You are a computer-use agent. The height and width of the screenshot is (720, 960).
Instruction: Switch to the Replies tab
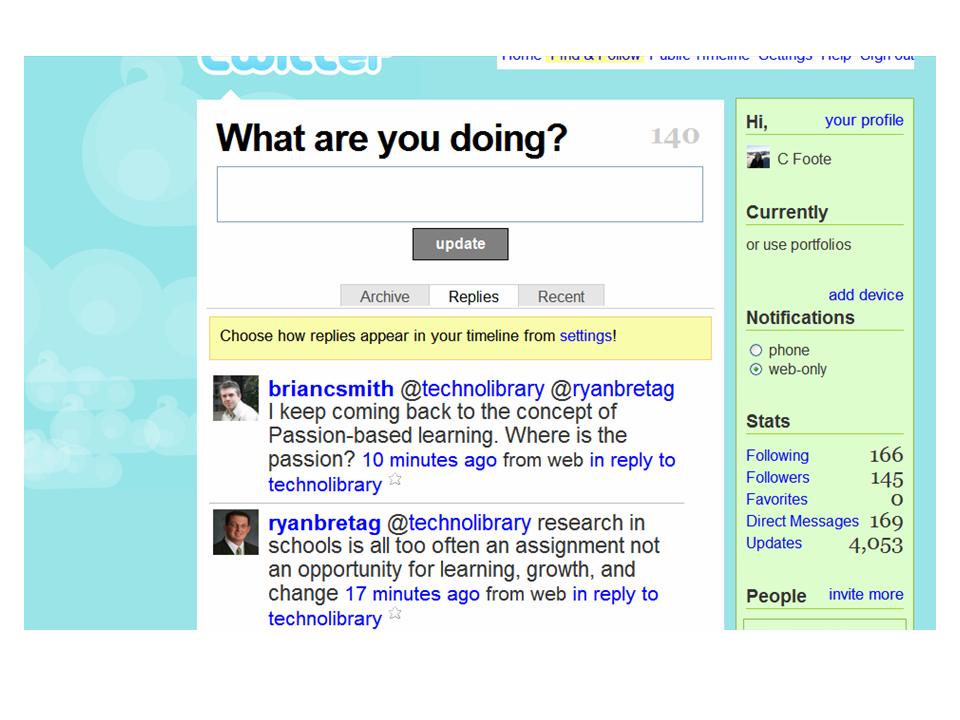pyautogui.click(x=473, y=296)
